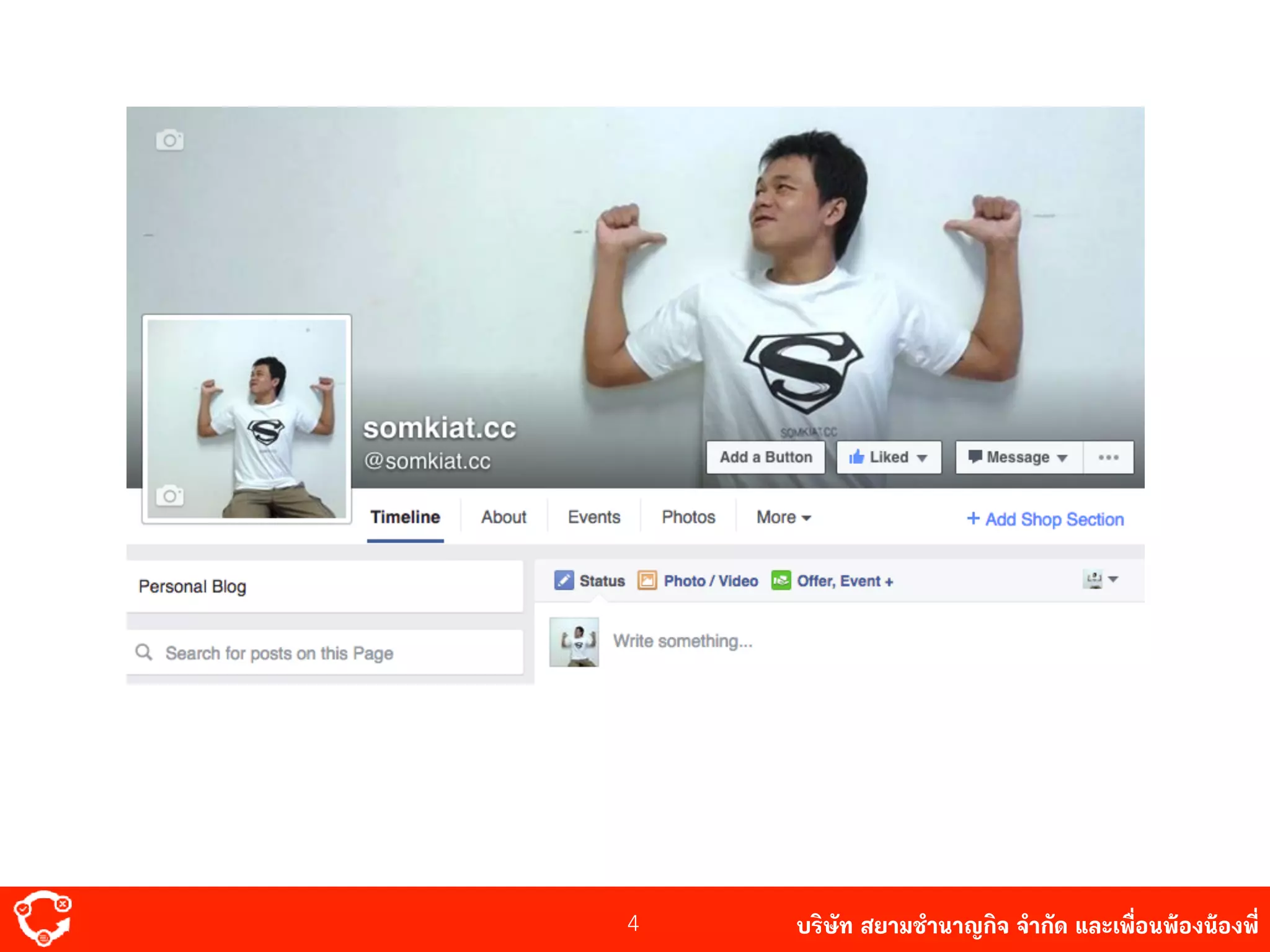This screenshot has height=952, width=1270.
Task: Click the cover photo camera icon
Action: (169, 140)
